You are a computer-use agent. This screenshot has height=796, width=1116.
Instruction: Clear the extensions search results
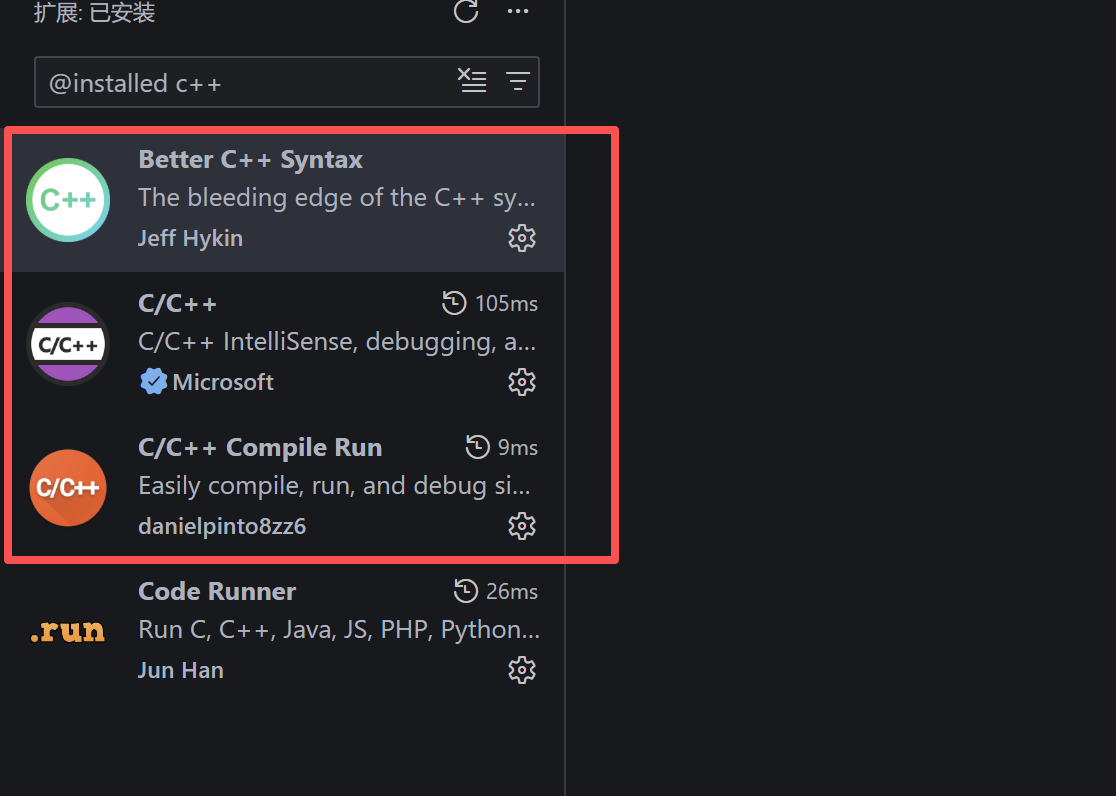[472, 80]
